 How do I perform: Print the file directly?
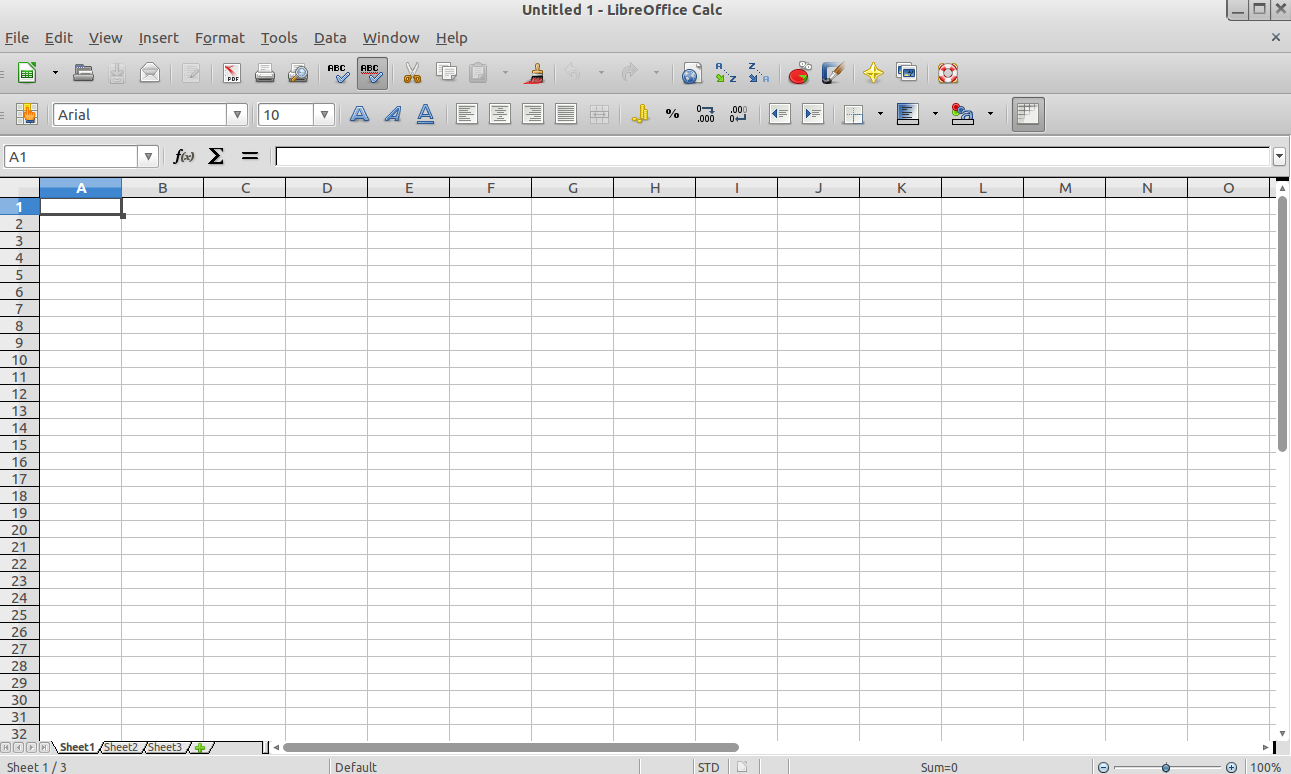click(x=265, y=73)
